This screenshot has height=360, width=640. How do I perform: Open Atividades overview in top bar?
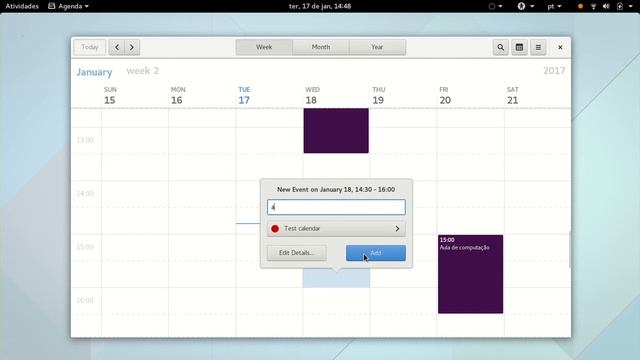(x=22, y=6)
